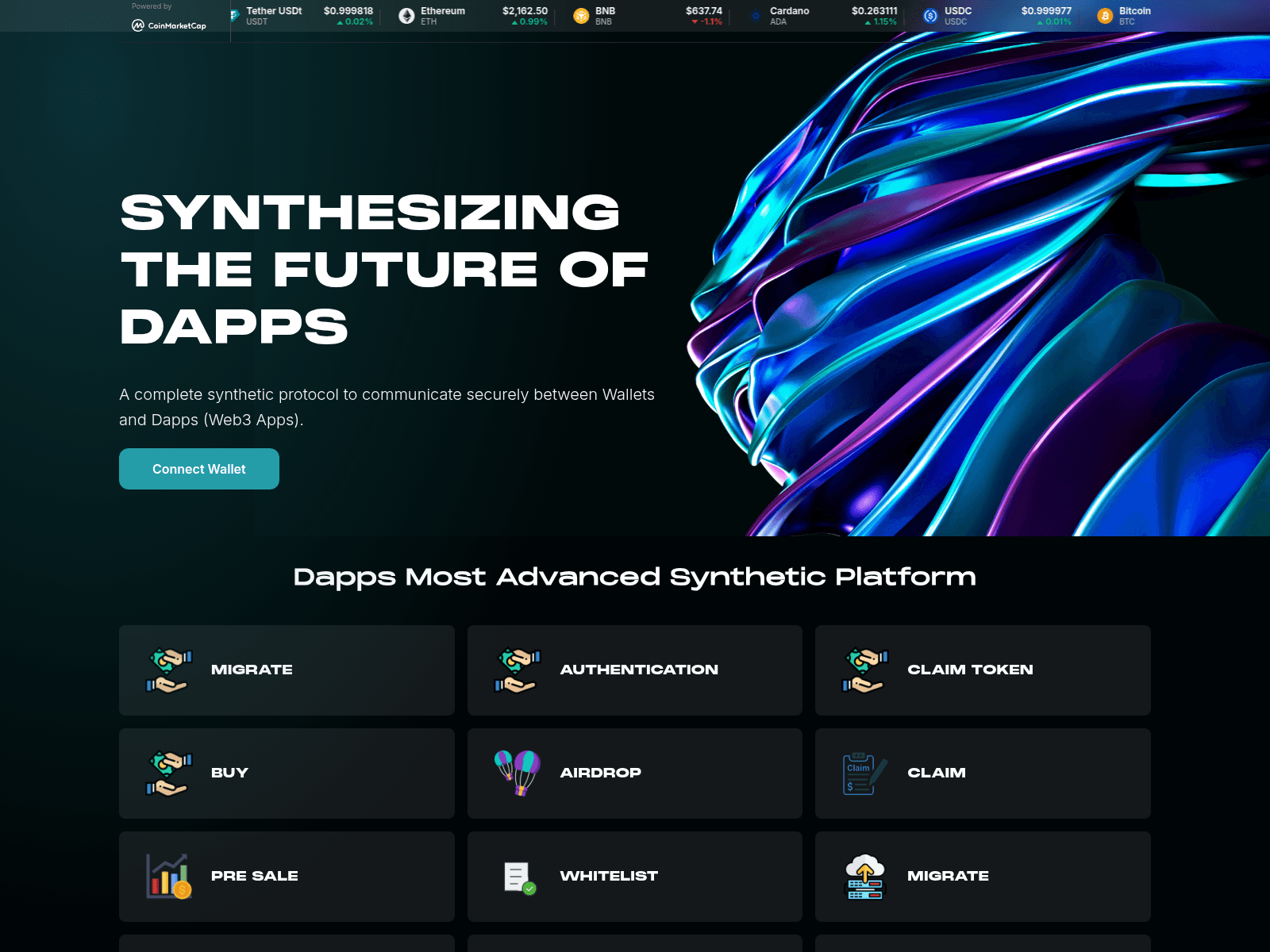This screenshot has width=1270, height=952.
Task: Click the Bitcoin coin icon in ticker
Action: coord(1105,16)
